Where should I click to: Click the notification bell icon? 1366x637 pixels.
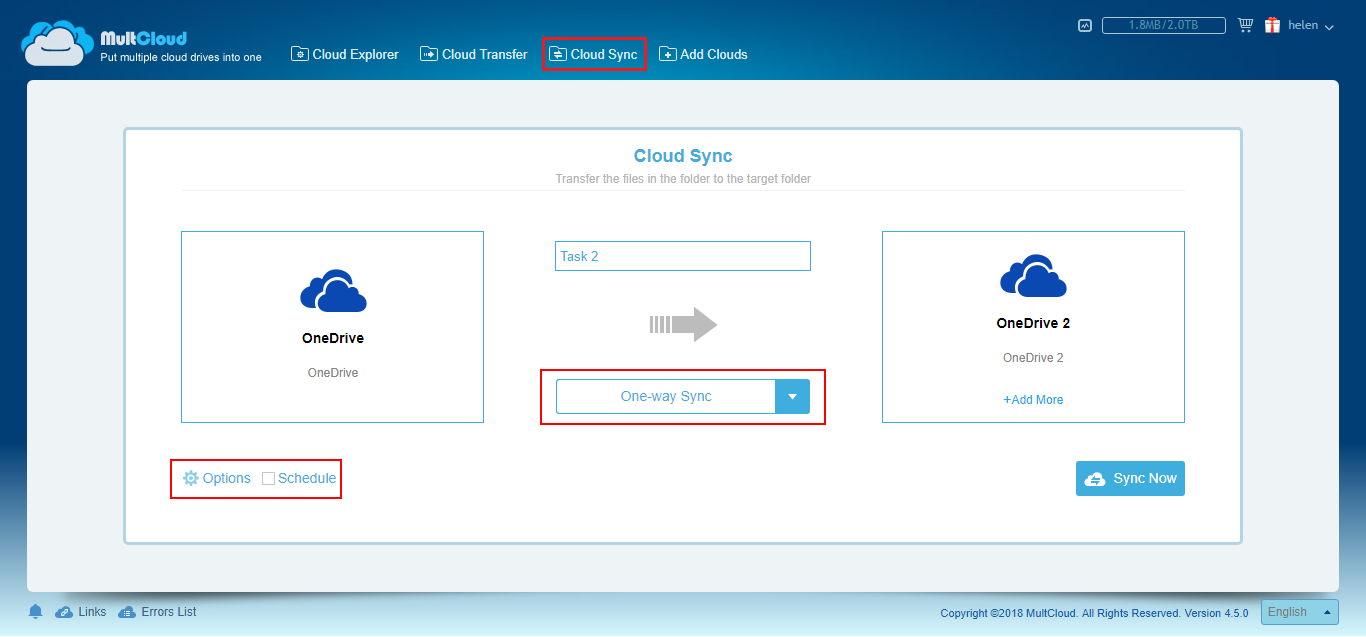point(36,611)
